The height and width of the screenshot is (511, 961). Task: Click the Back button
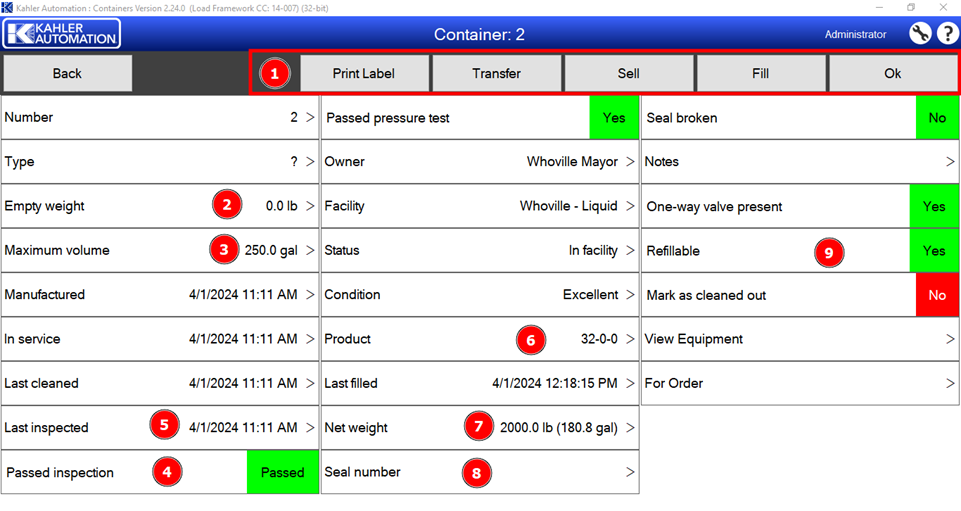(67, 74)
